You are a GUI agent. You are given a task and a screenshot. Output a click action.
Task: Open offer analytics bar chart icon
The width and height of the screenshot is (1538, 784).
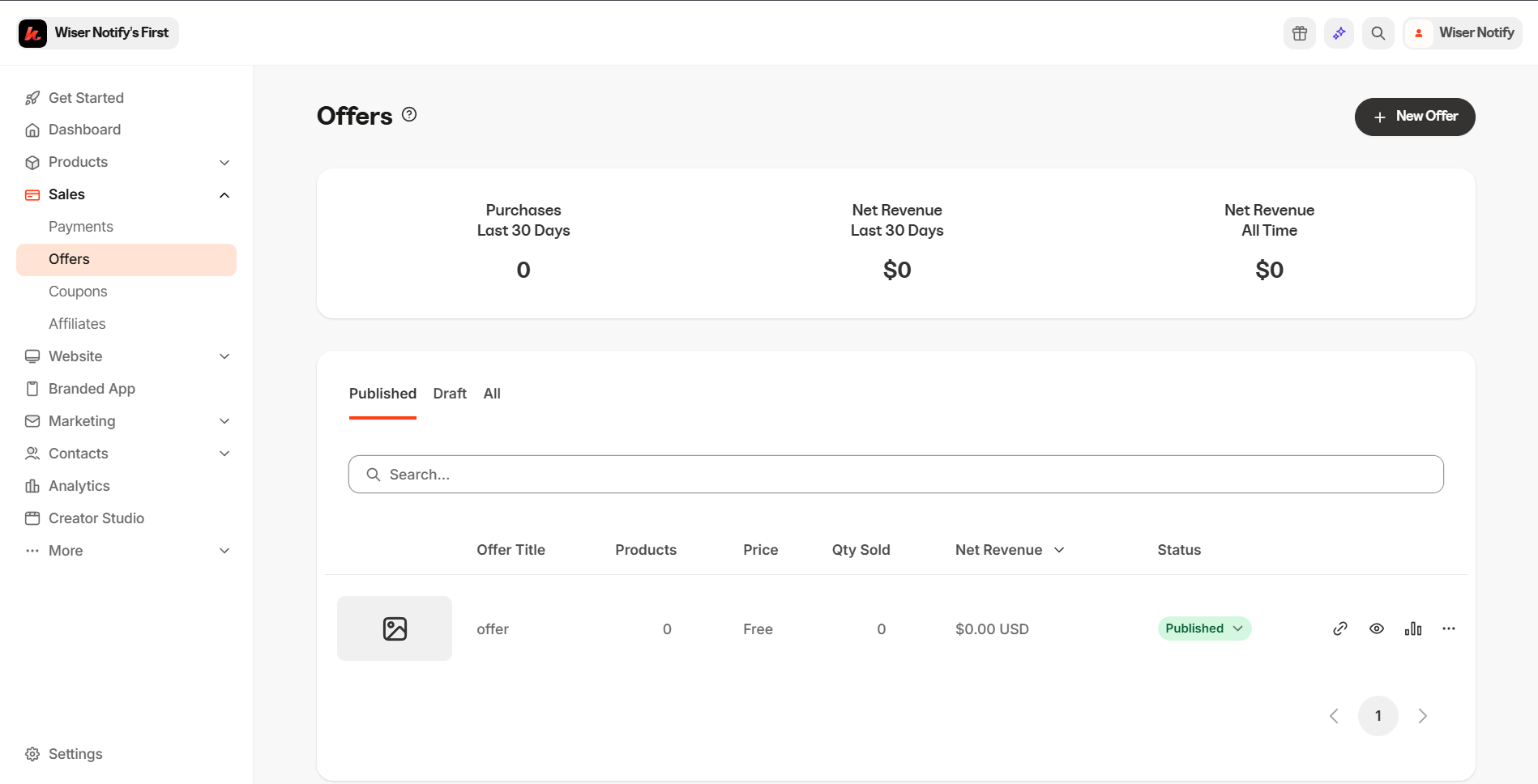click(1413, 628)
